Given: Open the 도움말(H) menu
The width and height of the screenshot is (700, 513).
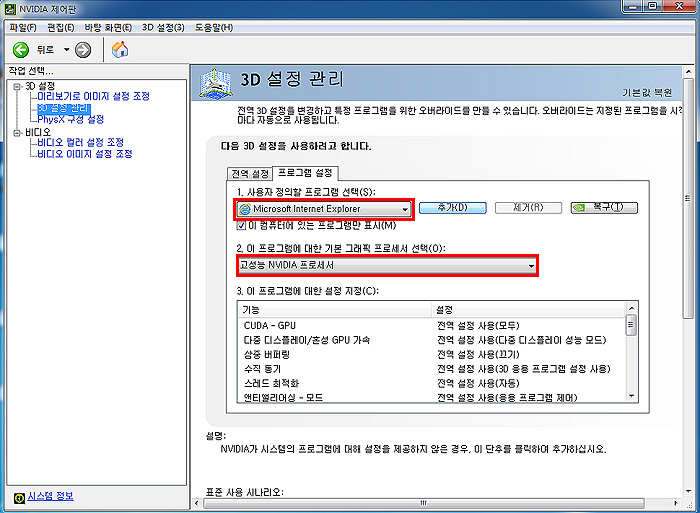Looking at the screenshot, I should point(214,28).
